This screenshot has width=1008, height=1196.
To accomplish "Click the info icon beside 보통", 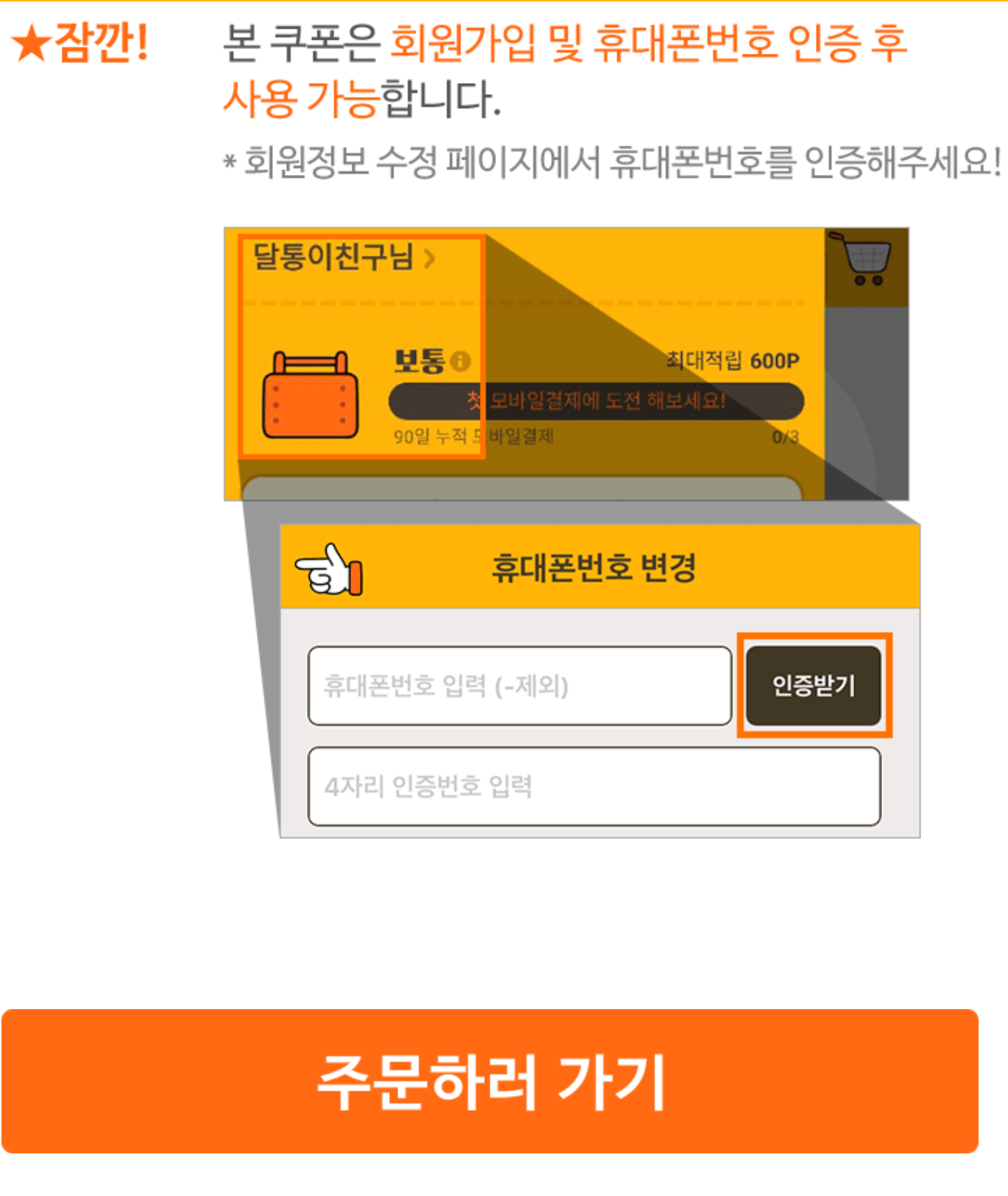I will pyautogui.click(x=461, y=361).
